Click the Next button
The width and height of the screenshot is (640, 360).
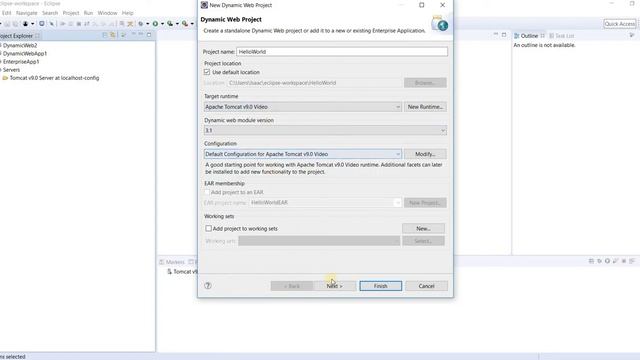[x=335, y=286]
